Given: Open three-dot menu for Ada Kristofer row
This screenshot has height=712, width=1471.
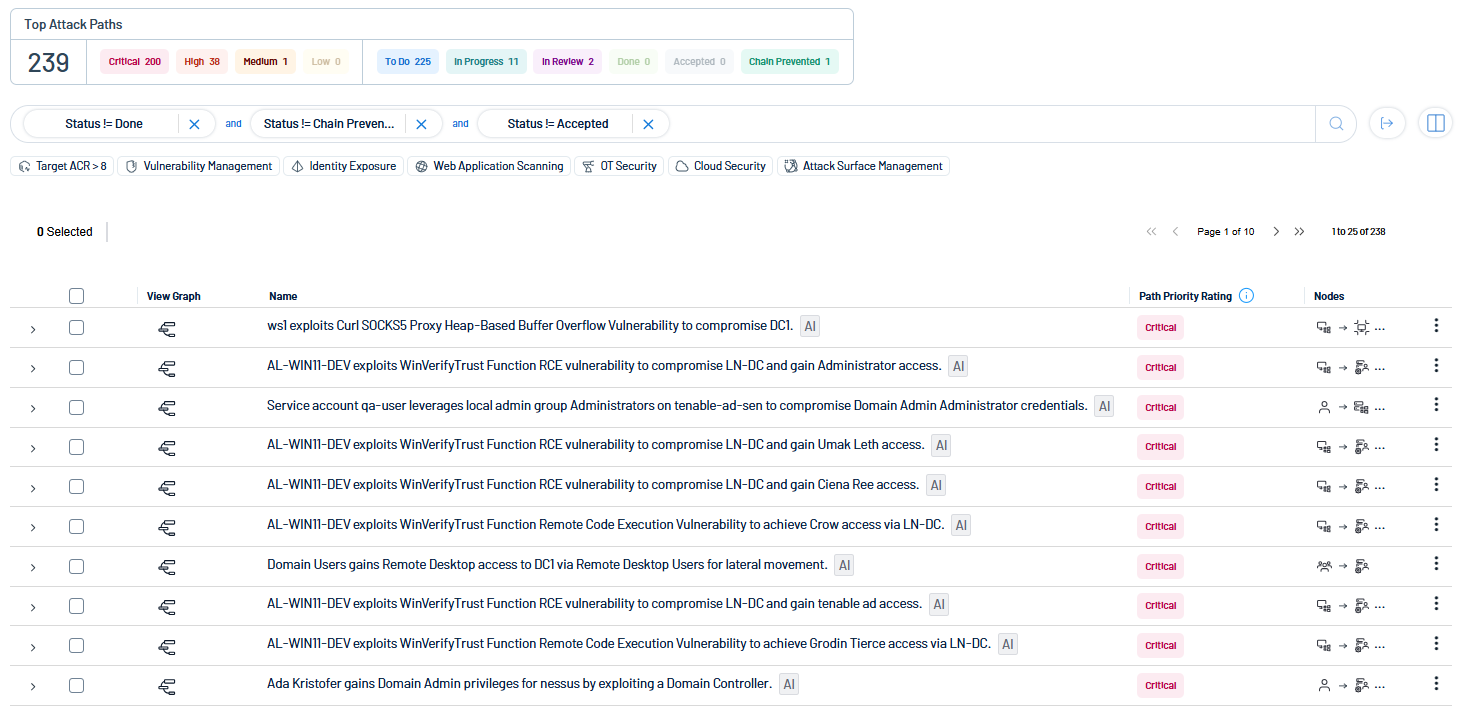Looking at the screenshot, I should click(1436, 684).
